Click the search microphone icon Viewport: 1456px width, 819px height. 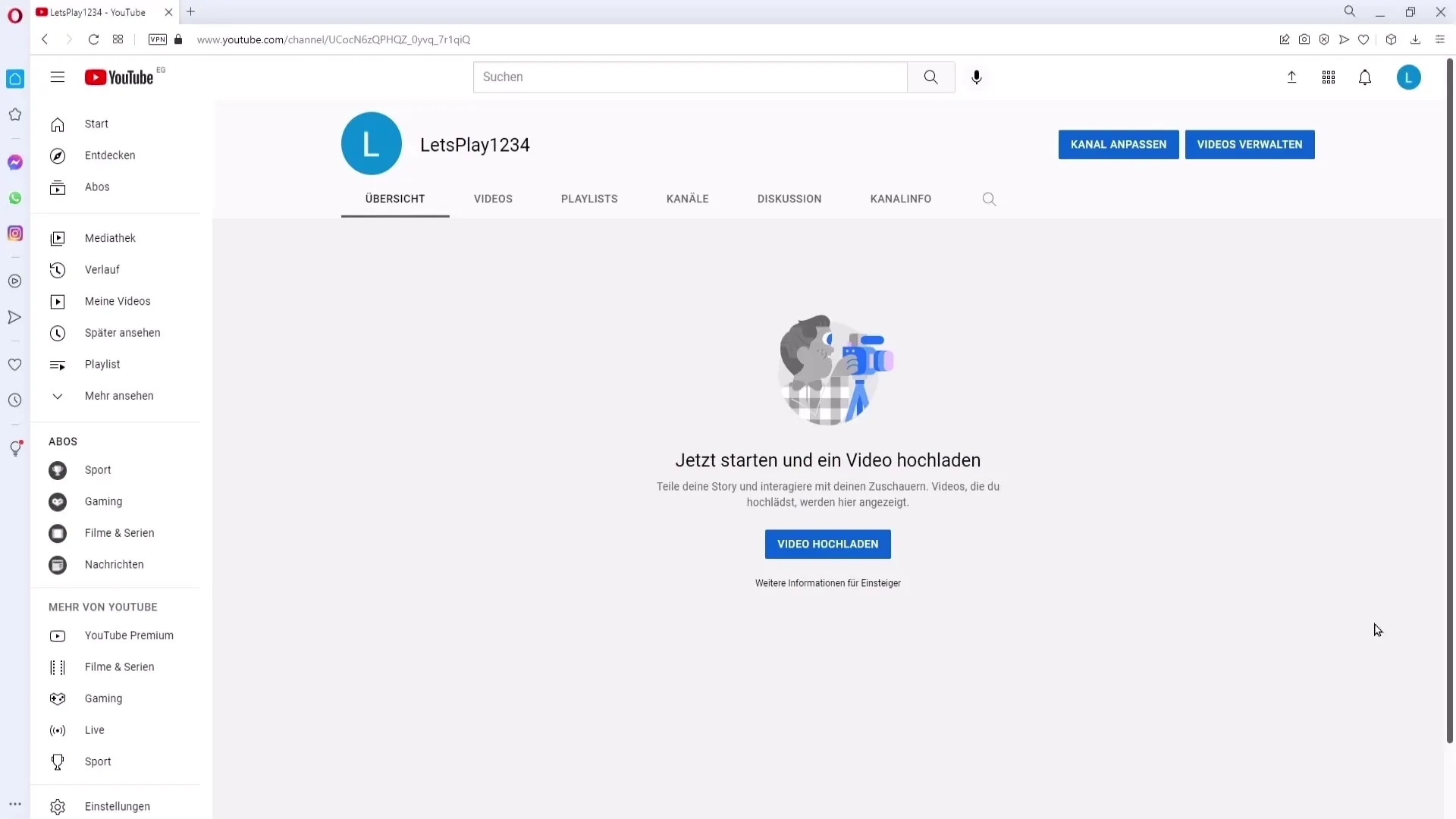coord(977,77)
